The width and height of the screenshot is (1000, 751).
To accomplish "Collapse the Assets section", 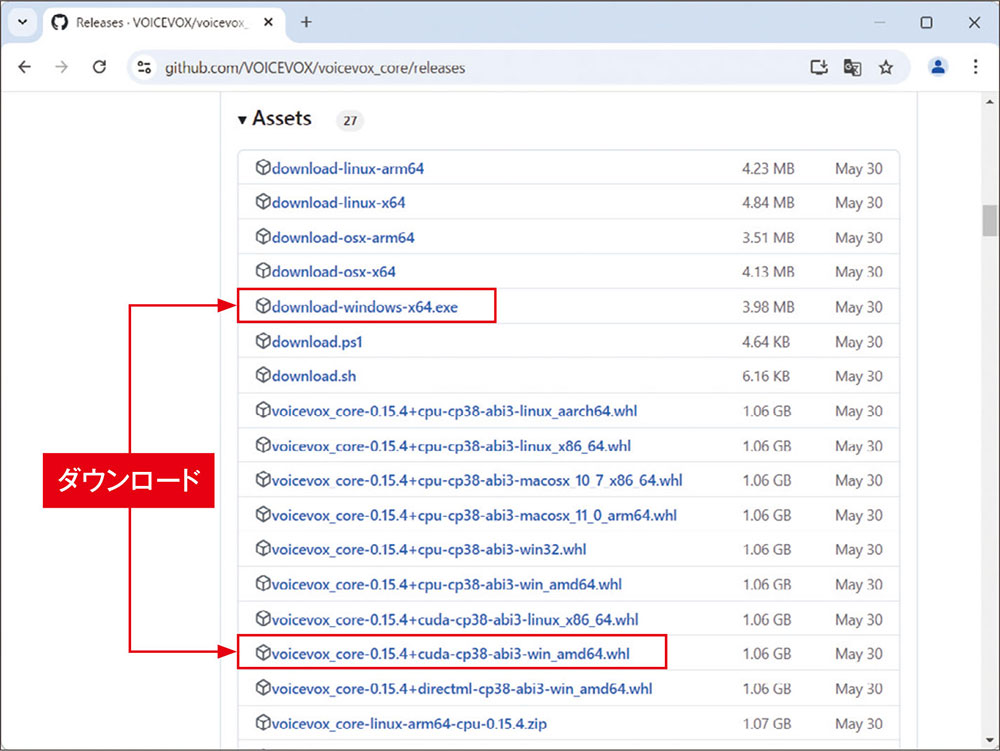I will tap(242, 120).
